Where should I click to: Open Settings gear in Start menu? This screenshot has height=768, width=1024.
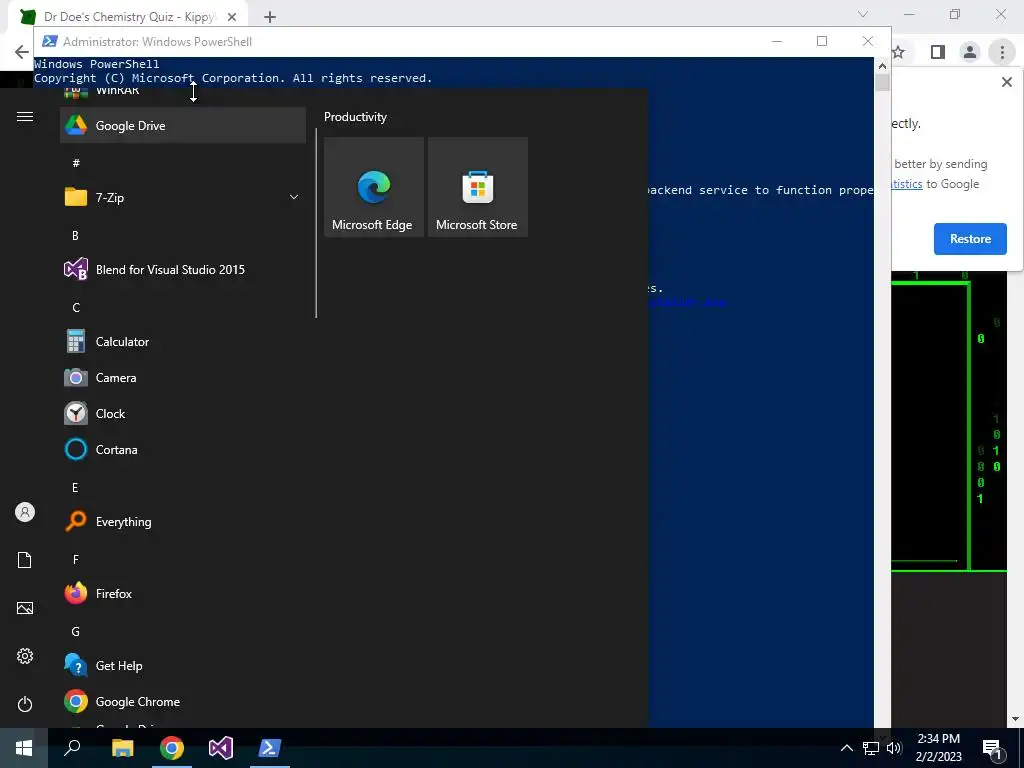tap(25, 656)
